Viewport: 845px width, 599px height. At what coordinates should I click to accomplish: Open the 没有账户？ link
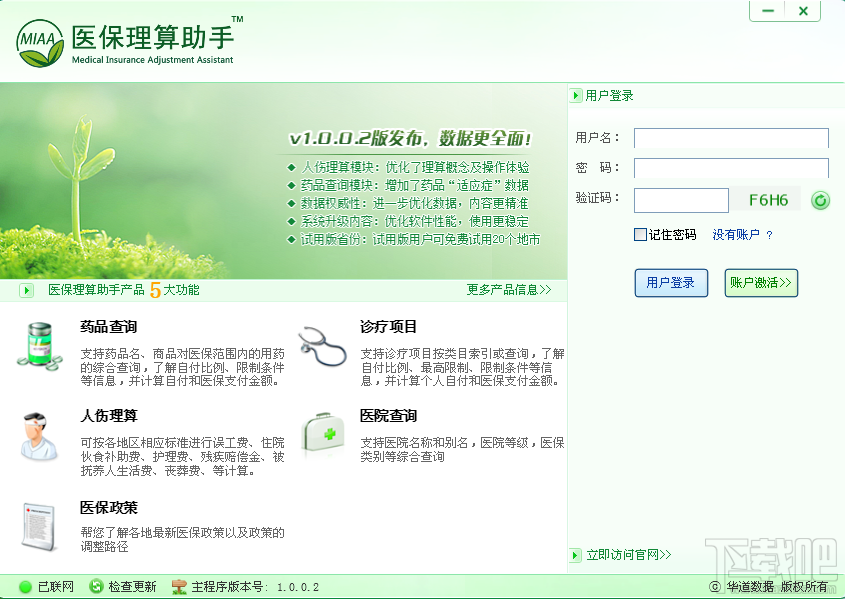pos(743,235)
